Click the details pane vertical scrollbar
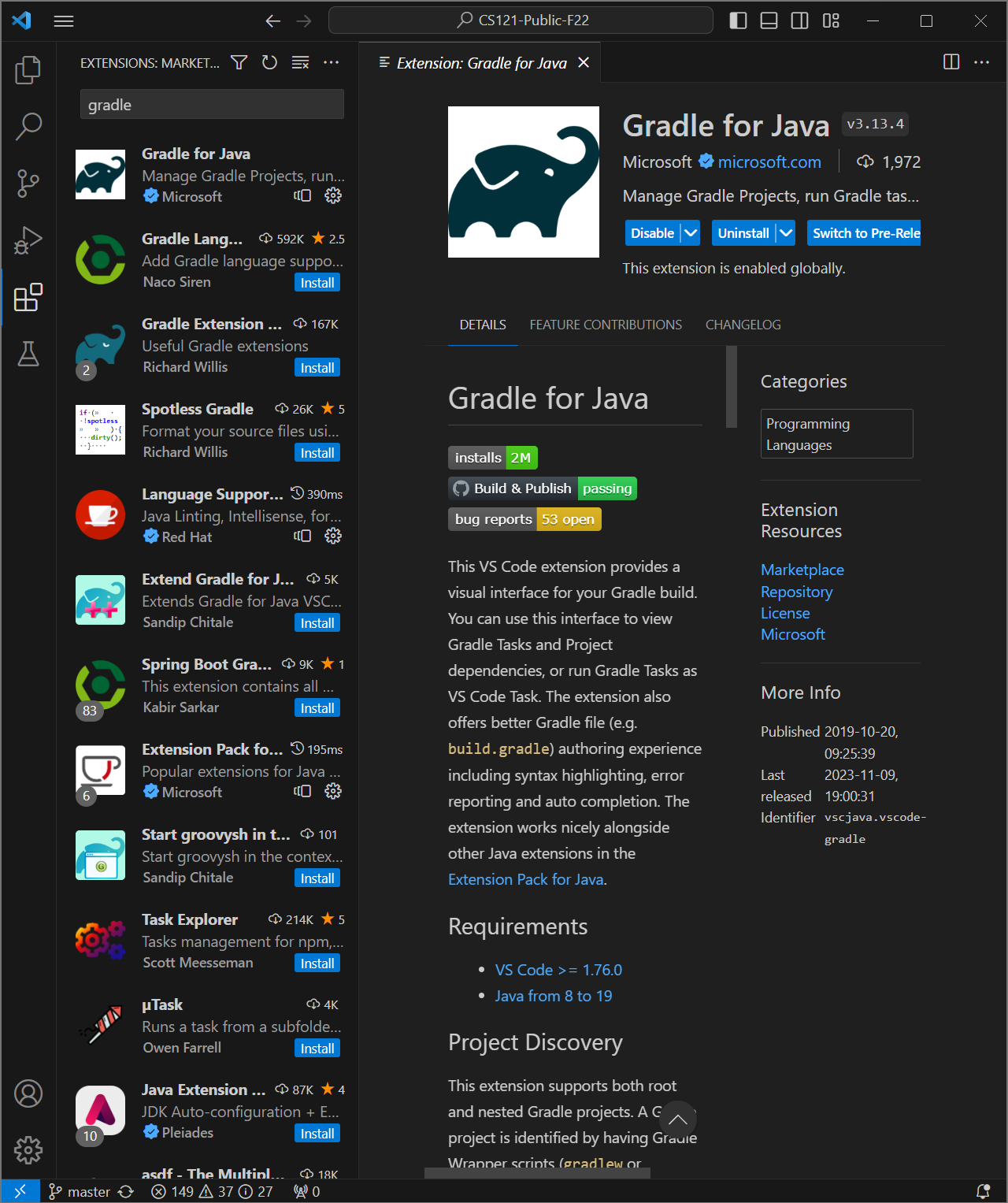This screenshot has width=1008, height=1203. [x=732, y=387]
